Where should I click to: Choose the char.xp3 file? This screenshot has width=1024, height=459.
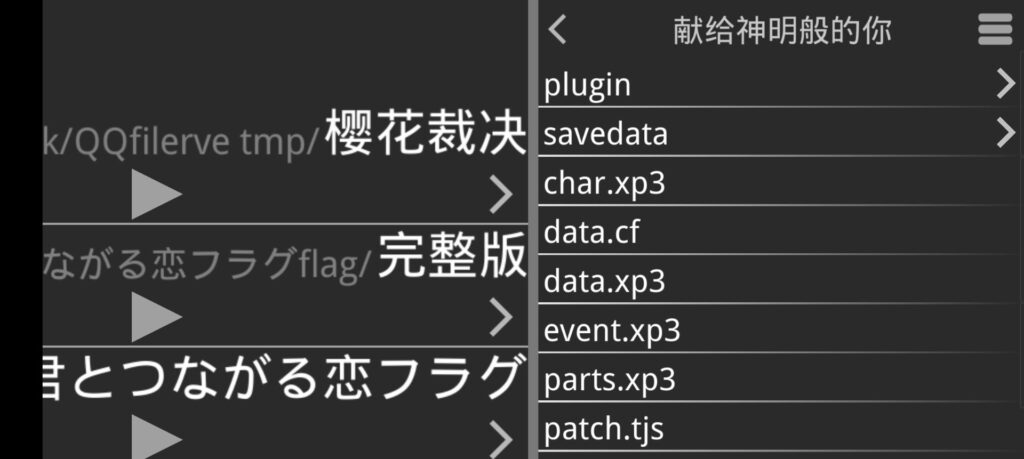click(x=780, y=182)
